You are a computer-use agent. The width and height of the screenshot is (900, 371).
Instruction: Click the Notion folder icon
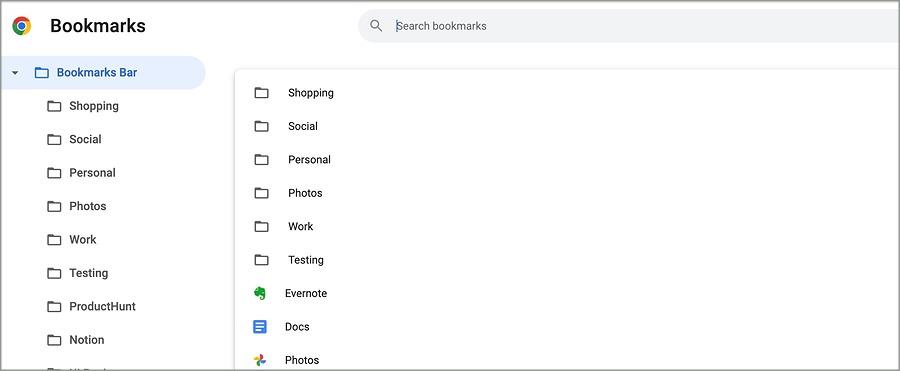54,340
